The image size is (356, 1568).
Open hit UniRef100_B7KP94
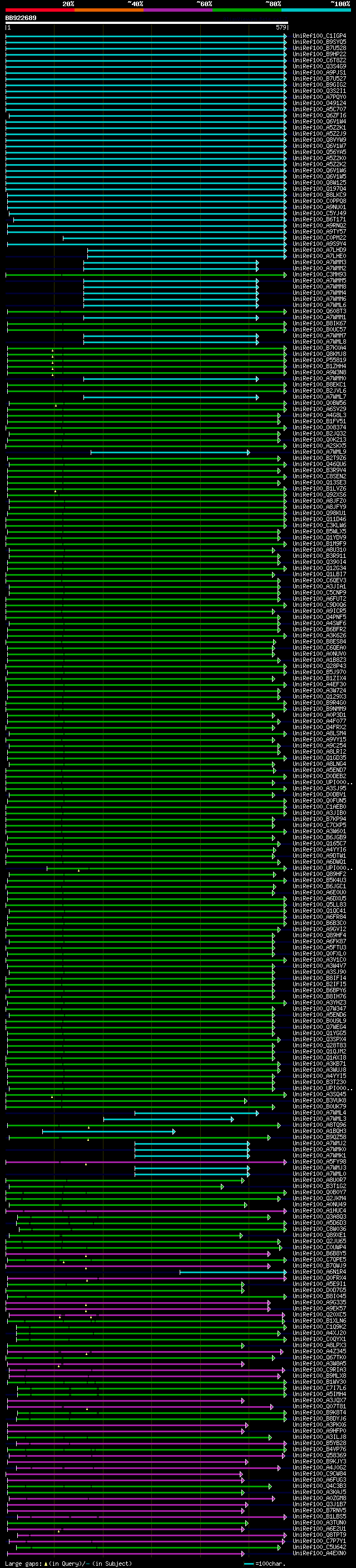pyautogui.click(x=319, y=819)
